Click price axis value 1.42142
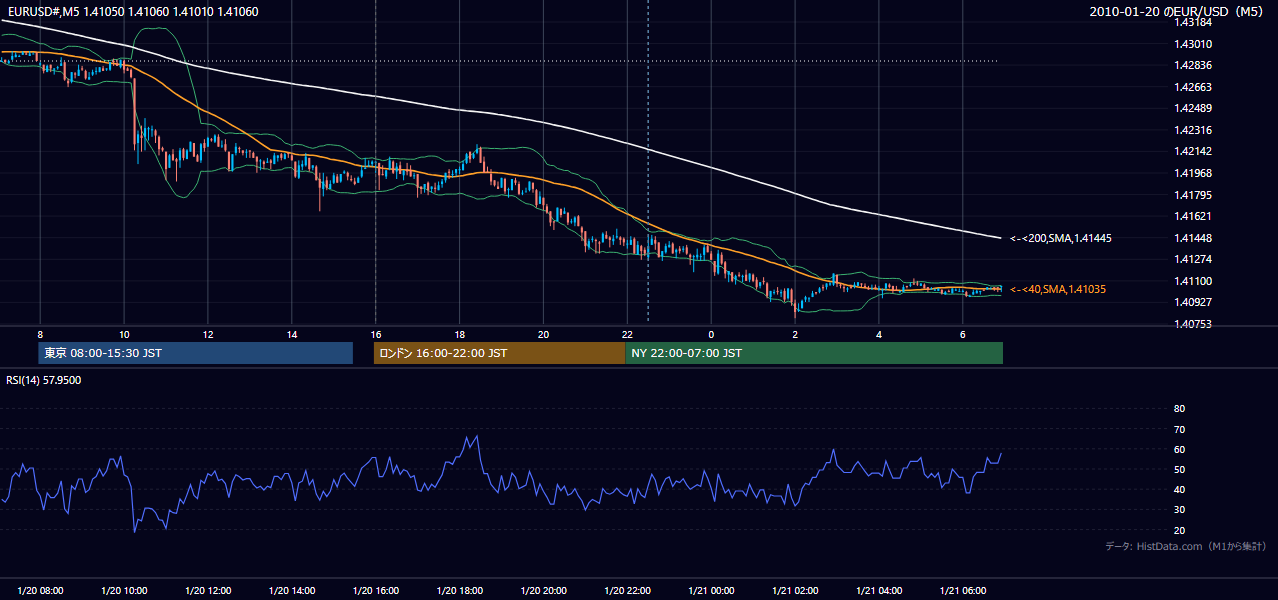This screenshot has height=600, width=1278. 1192,151
